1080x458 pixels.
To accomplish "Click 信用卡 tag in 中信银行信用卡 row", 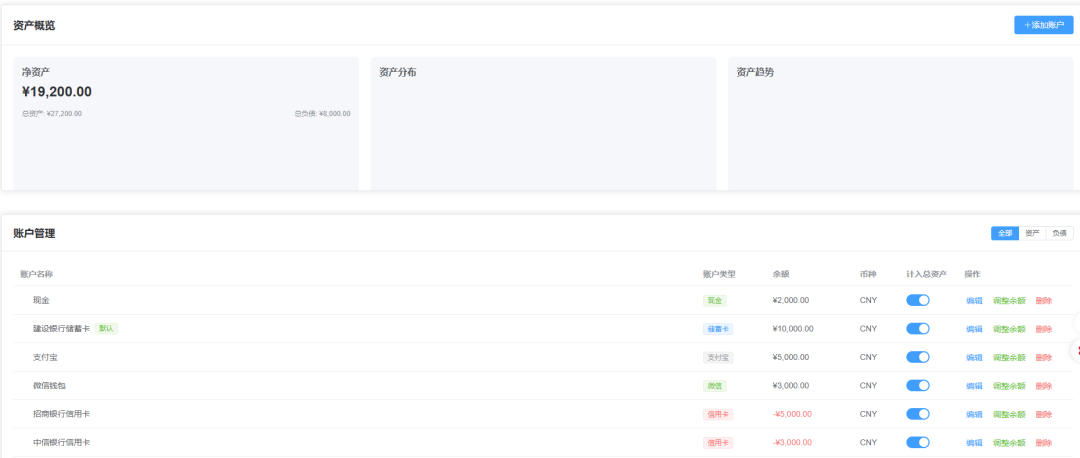I will (x=718, y=443).
